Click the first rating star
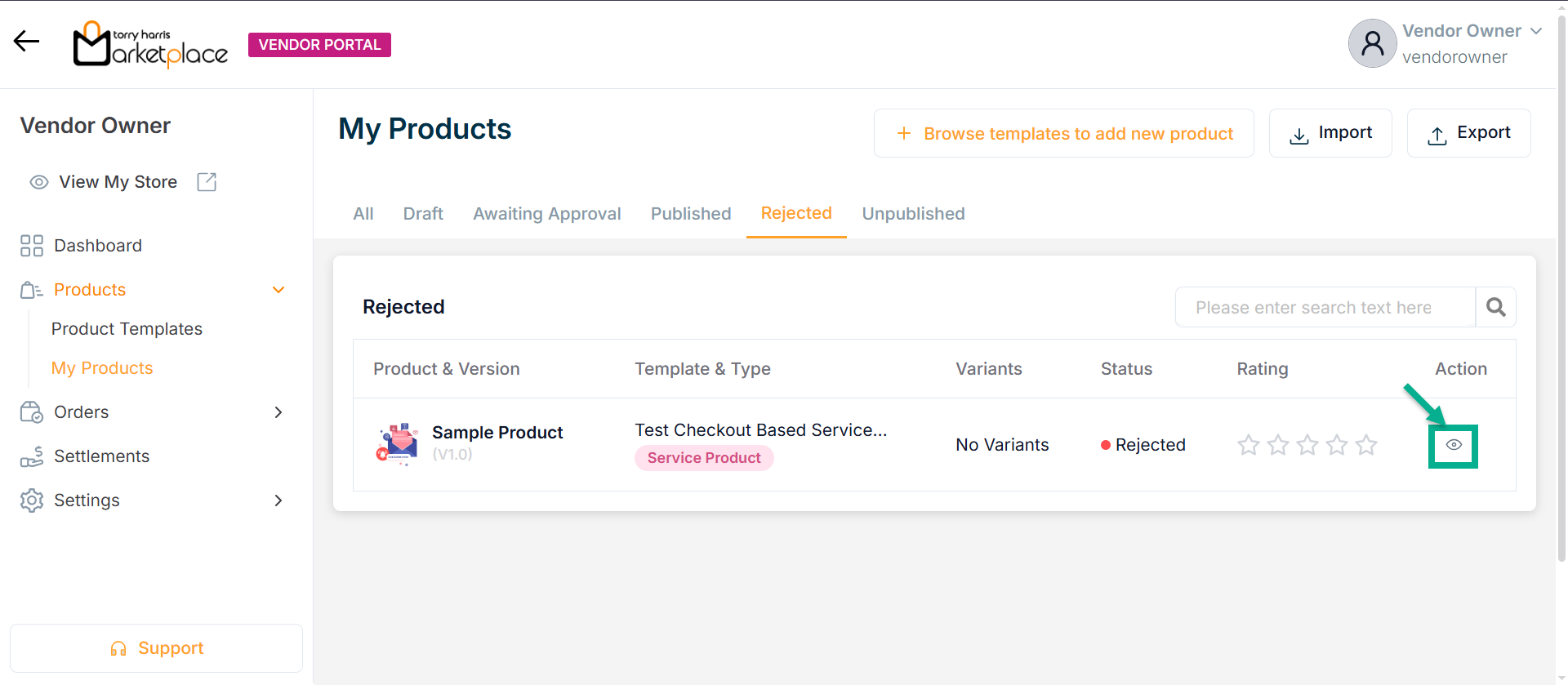This screenshot has height=685, width=1568. 1248,445
